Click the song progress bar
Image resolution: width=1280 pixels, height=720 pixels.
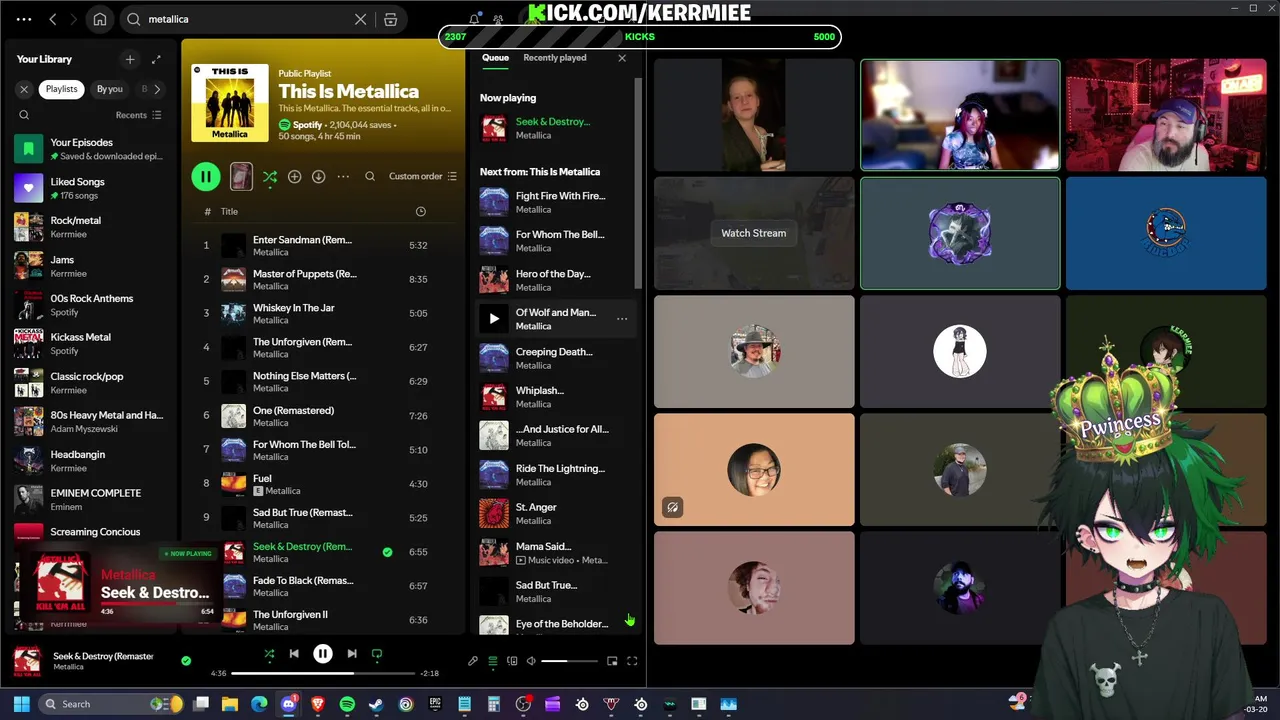[x=323, y=673]
